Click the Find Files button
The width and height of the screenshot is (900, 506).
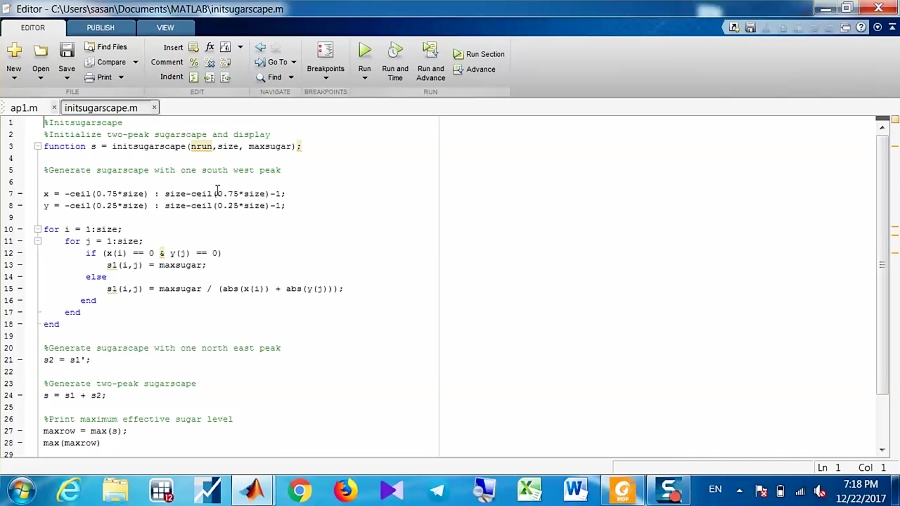(106, 46)
